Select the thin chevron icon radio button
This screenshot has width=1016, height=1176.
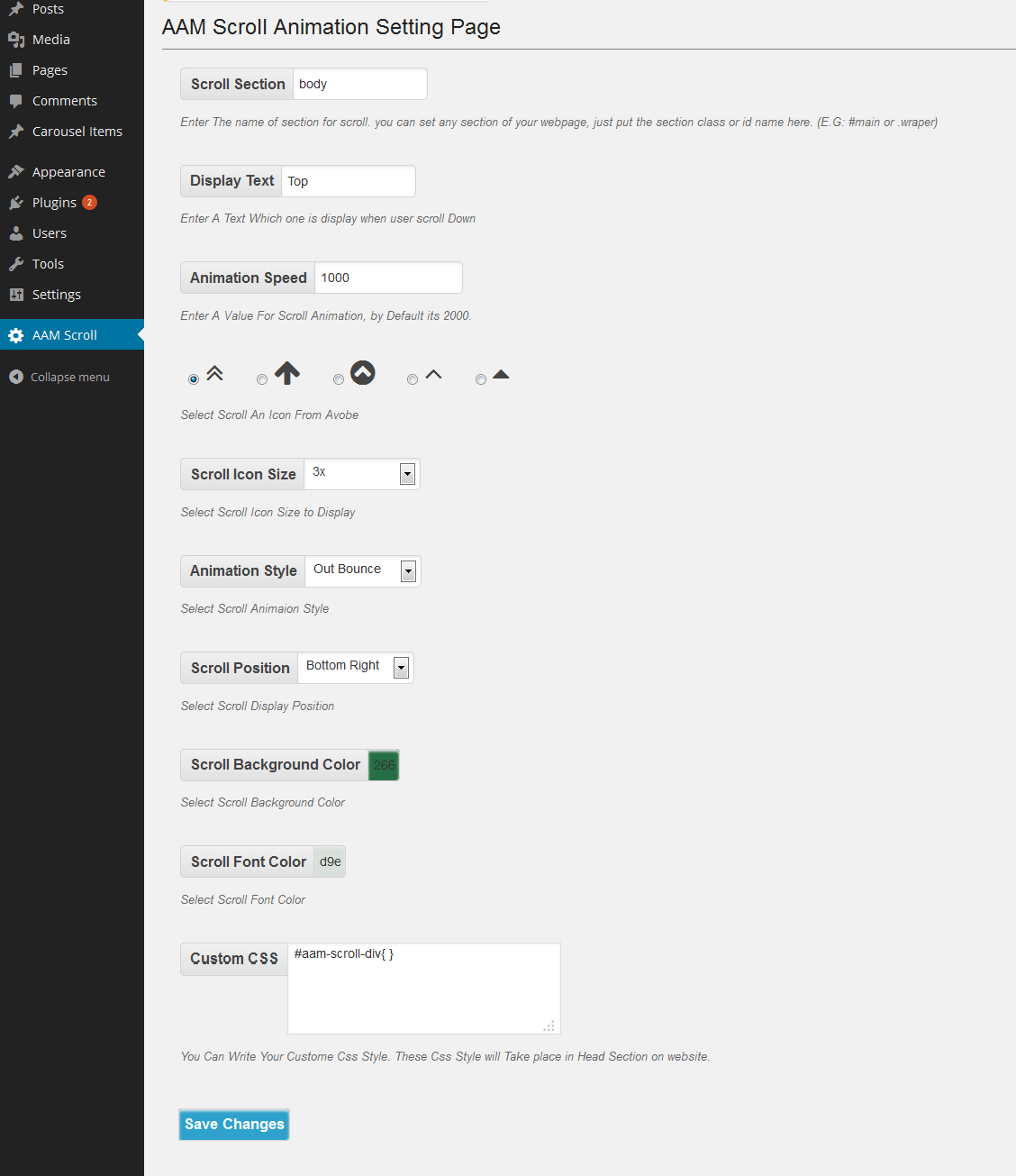(413, 379)
